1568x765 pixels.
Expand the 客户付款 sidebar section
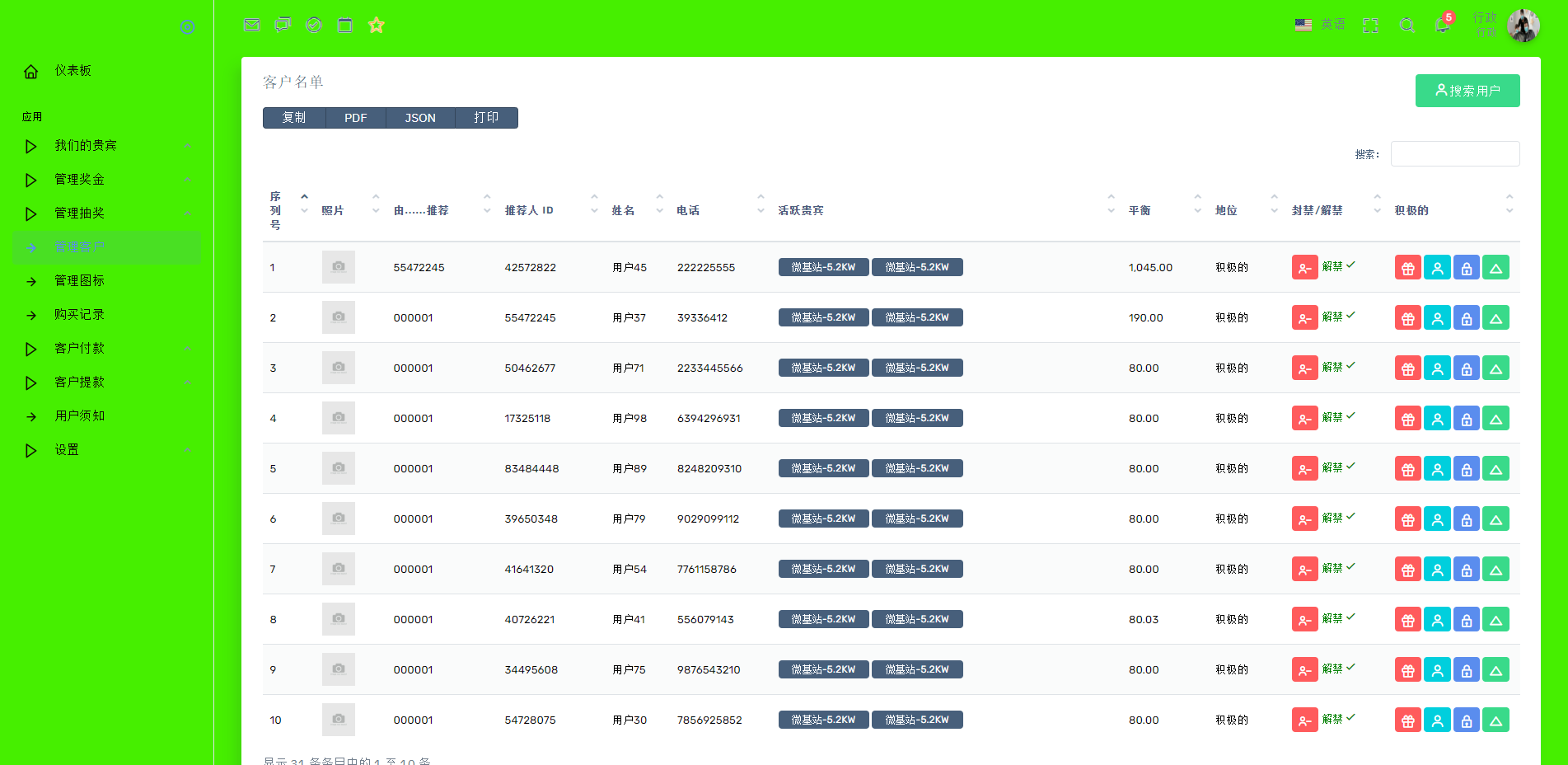[80, 349]
